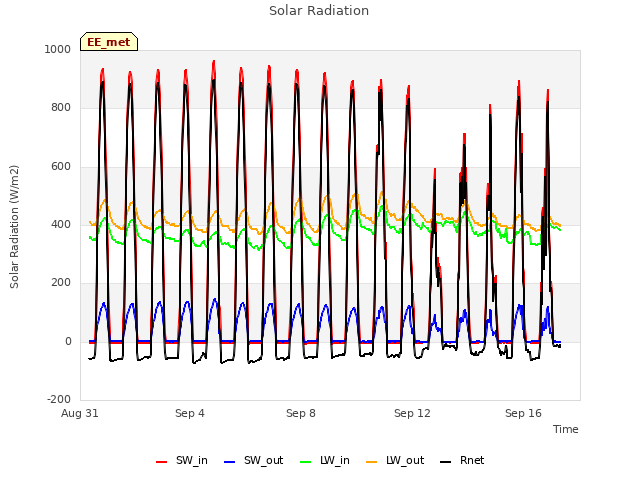Click the red SW_in legend swatch
The width and height of the screenshot is (640, 480).
162,462
